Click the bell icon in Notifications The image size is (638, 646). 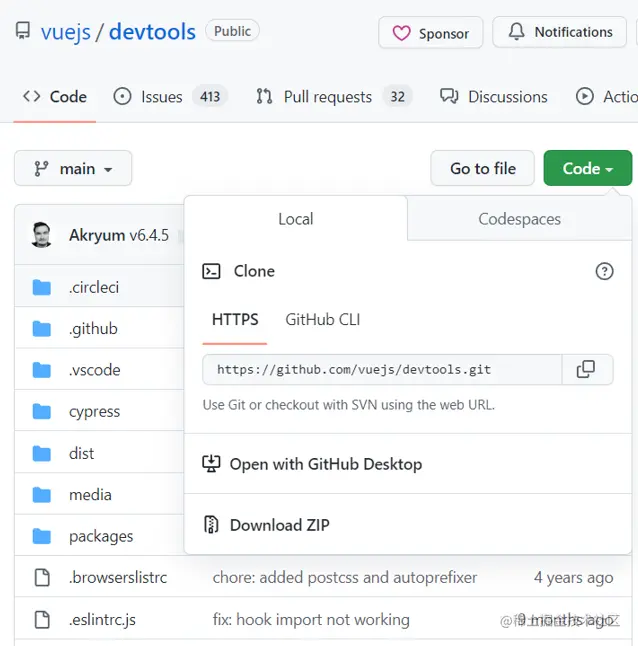click(516, 31)
